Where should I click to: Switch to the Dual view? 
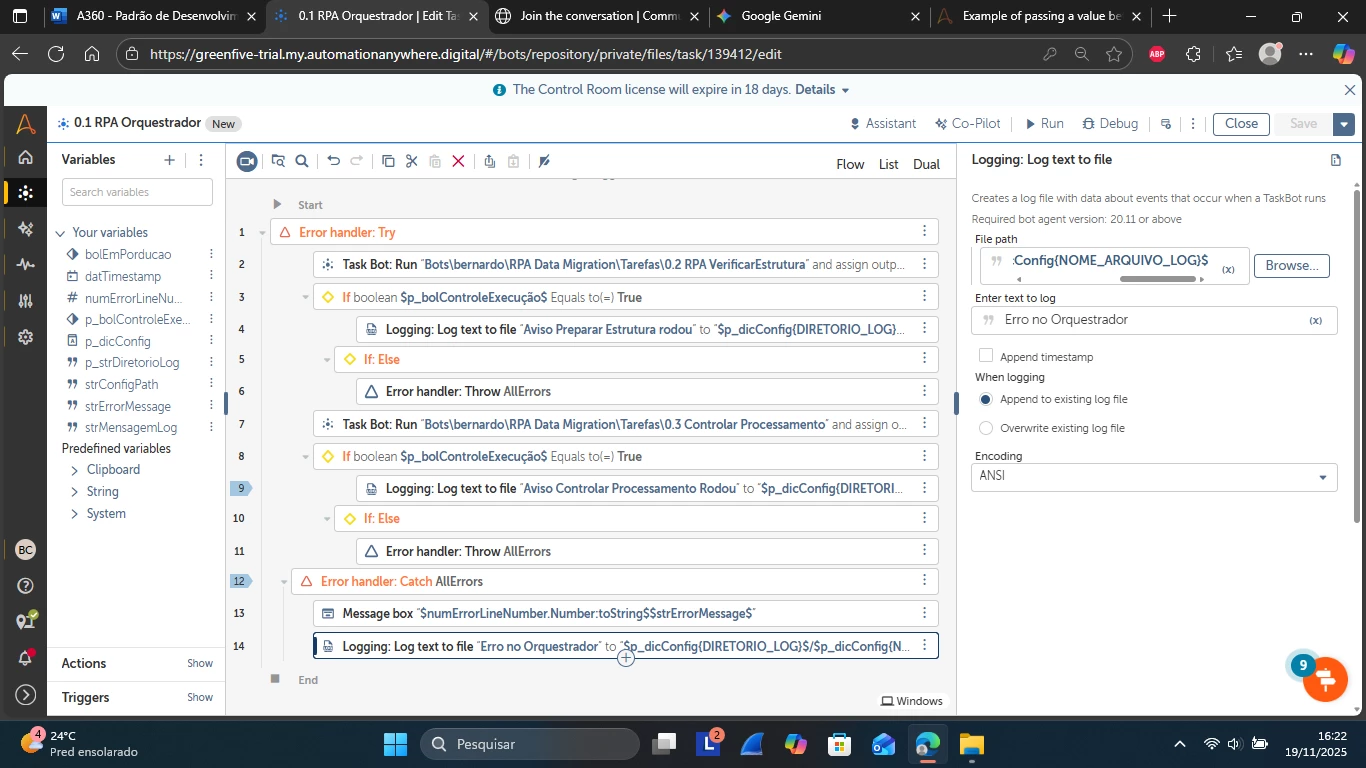(926, 164)
